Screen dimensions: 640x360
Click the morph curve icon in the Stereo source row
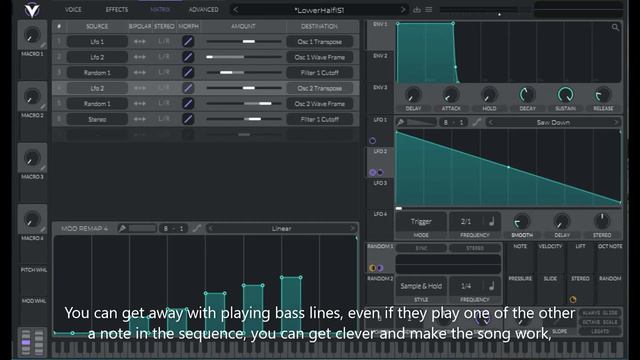[188, 119]
